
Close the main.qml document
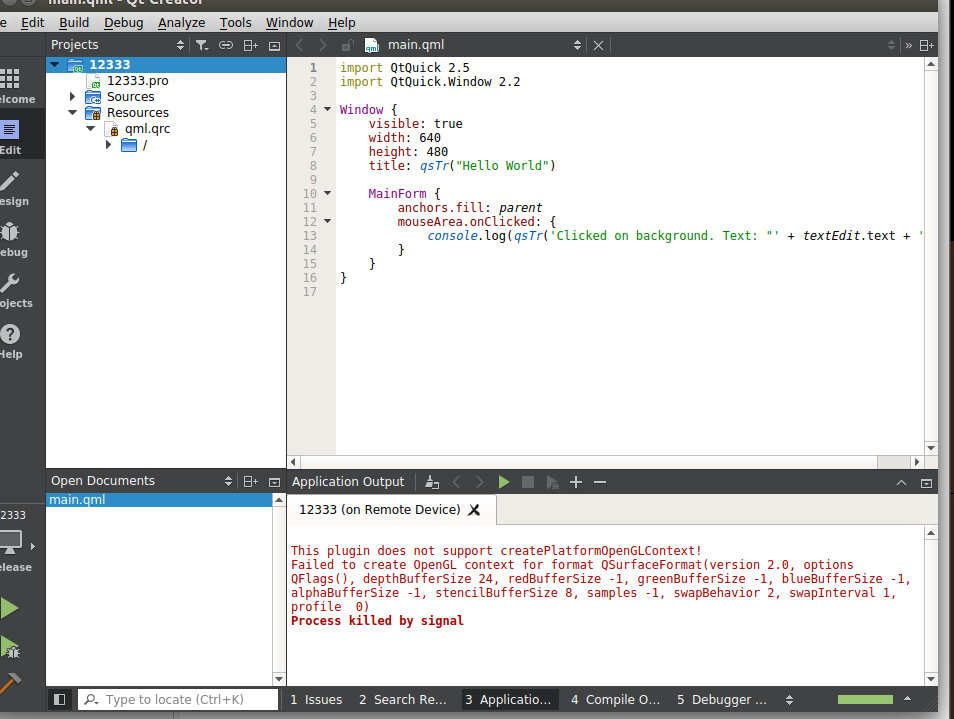point(599,46)
